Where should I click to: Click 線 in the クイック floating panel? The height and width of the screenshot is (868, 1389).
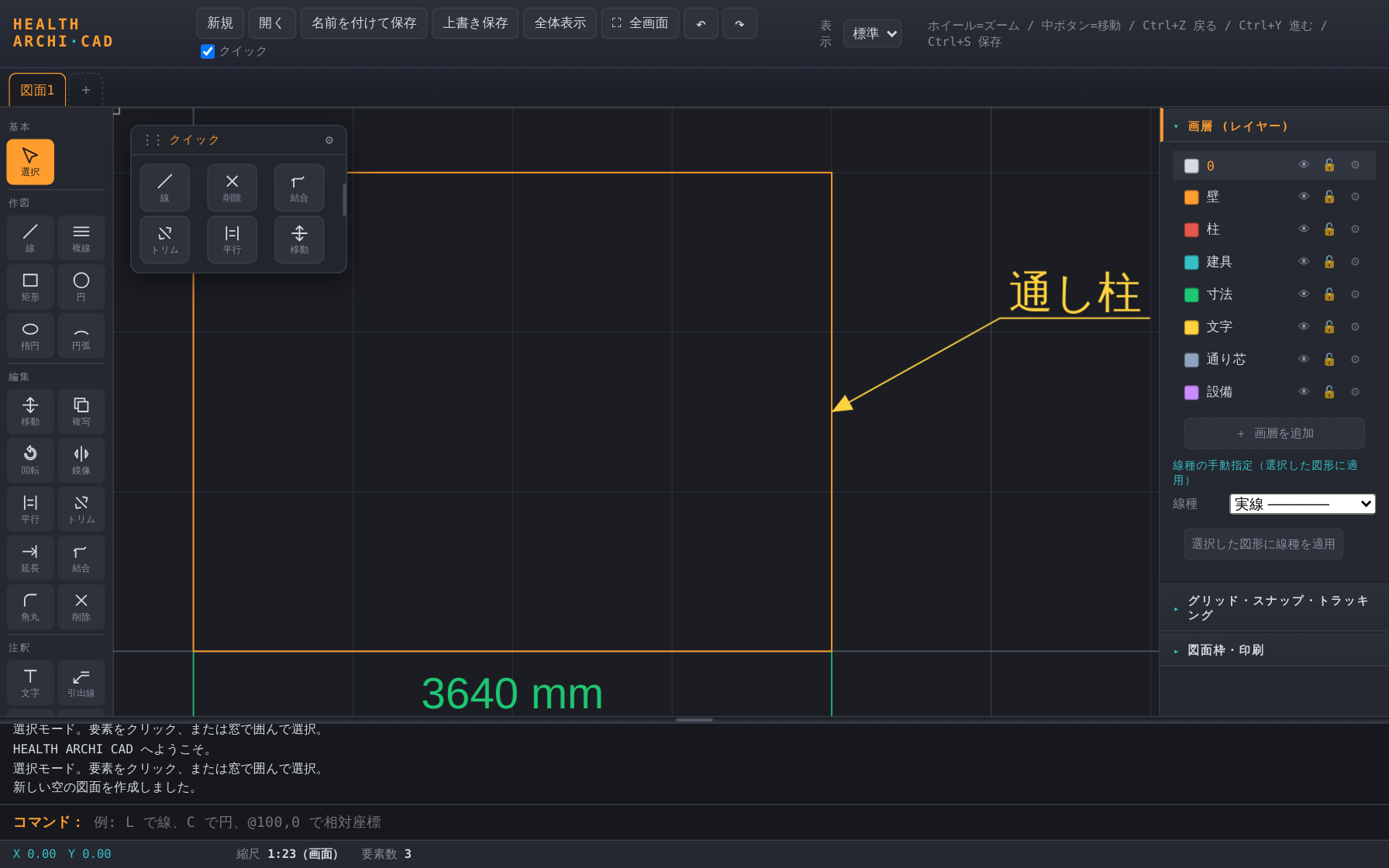[x=165, y=188]
